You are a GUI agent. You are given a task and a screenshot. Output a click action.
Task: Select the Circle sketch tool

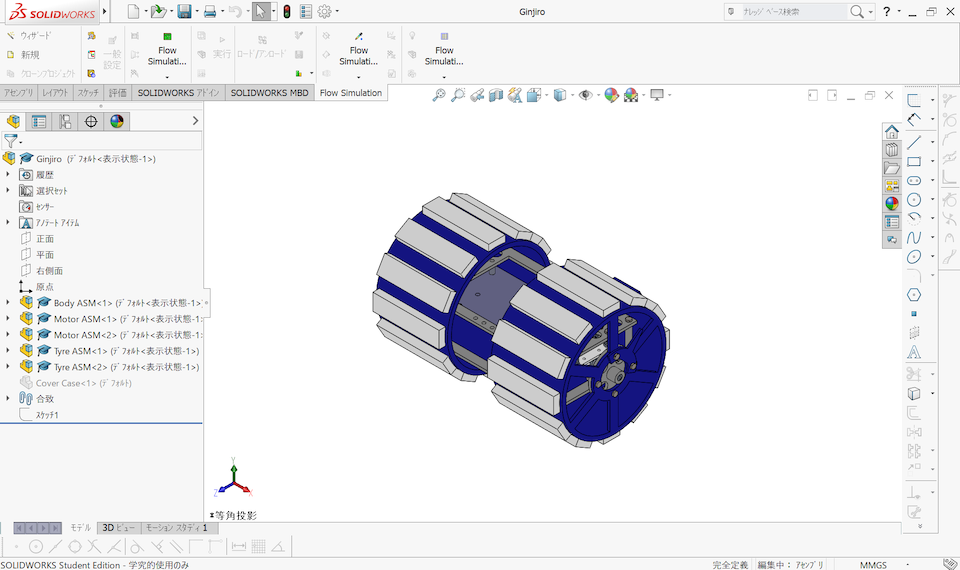914,200
